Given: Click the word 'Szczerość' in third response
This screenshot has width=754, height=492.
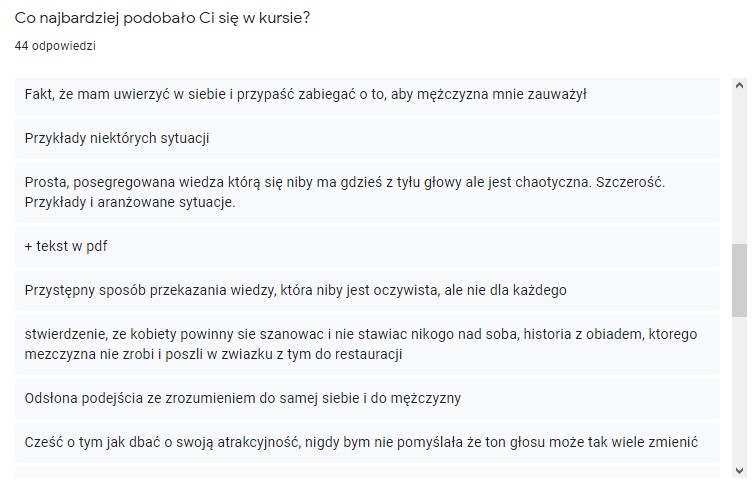Looking at the screenshot, I should (630, 183).
